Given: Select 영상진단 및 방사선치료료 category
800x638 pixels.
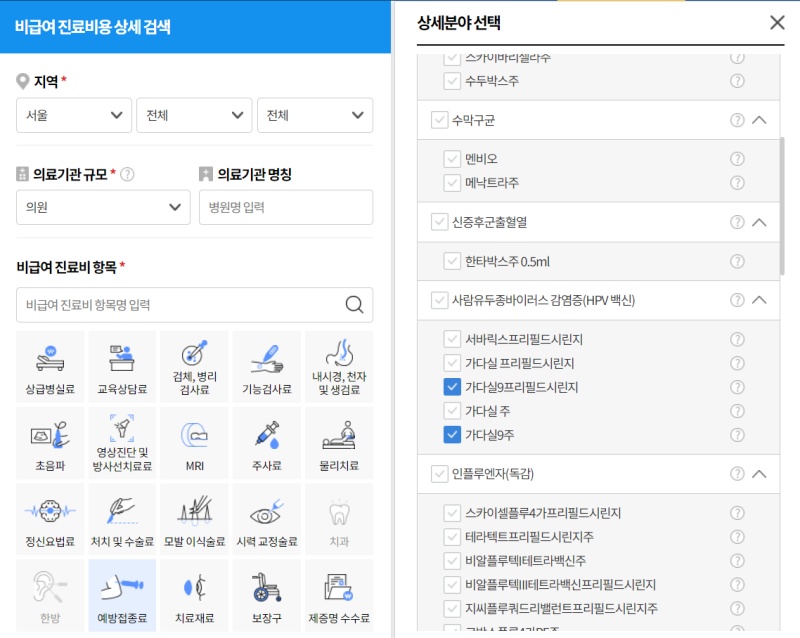Looking at the screenshot, I should click(x=122, y=443).
